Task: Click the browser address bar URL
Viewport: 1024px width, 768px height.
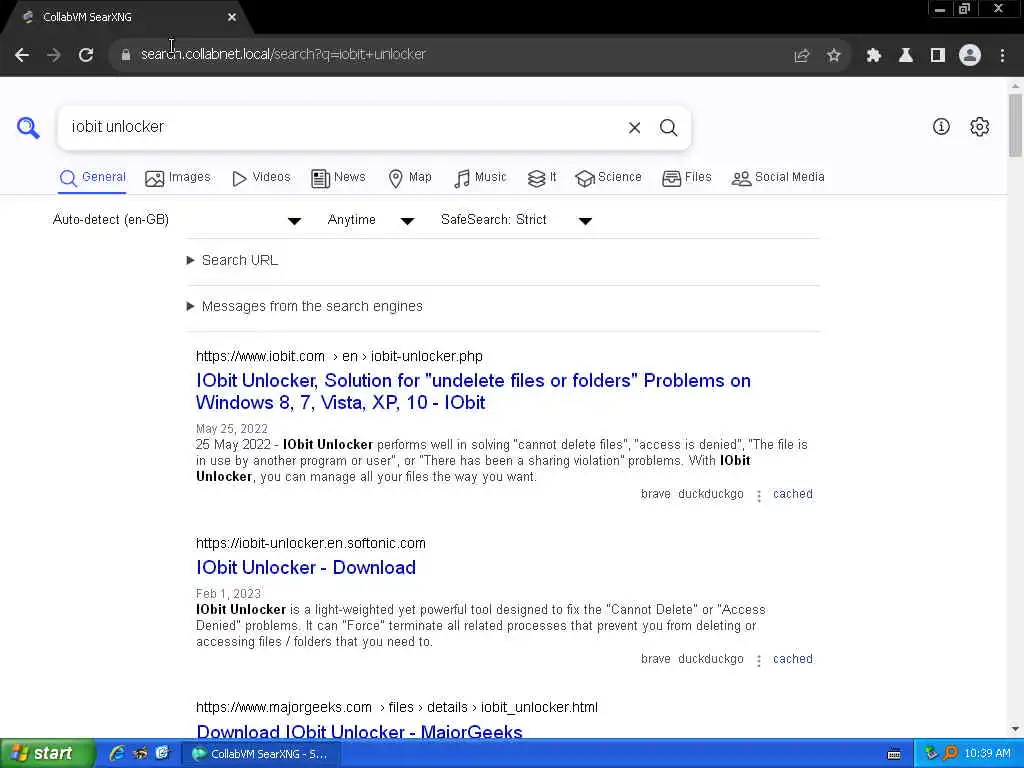Action: tap(283, 55)
